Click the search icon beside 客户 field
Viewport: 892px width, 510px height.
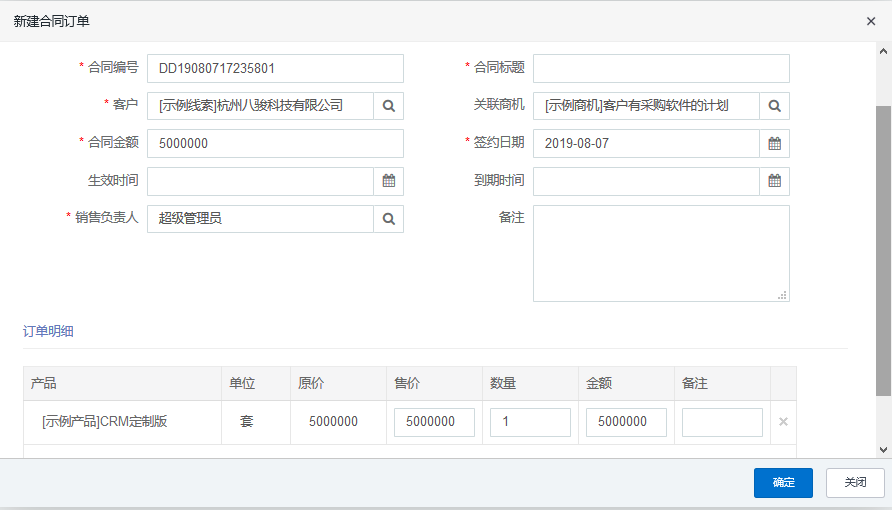click(x=389, y=106)
